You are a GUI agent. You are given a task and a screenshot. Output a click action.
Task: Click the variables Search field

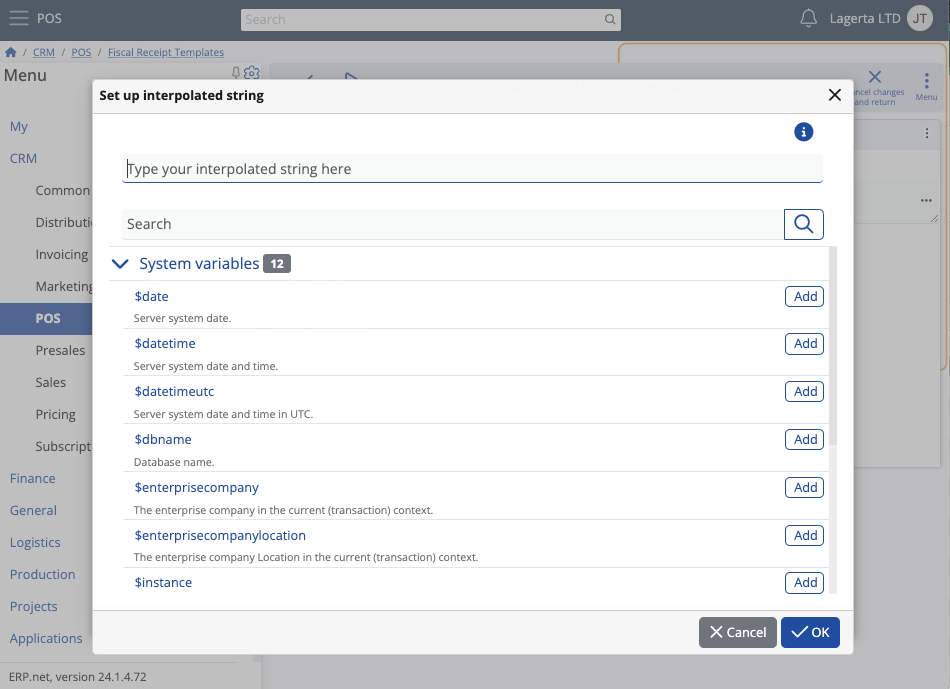point(452,224)
